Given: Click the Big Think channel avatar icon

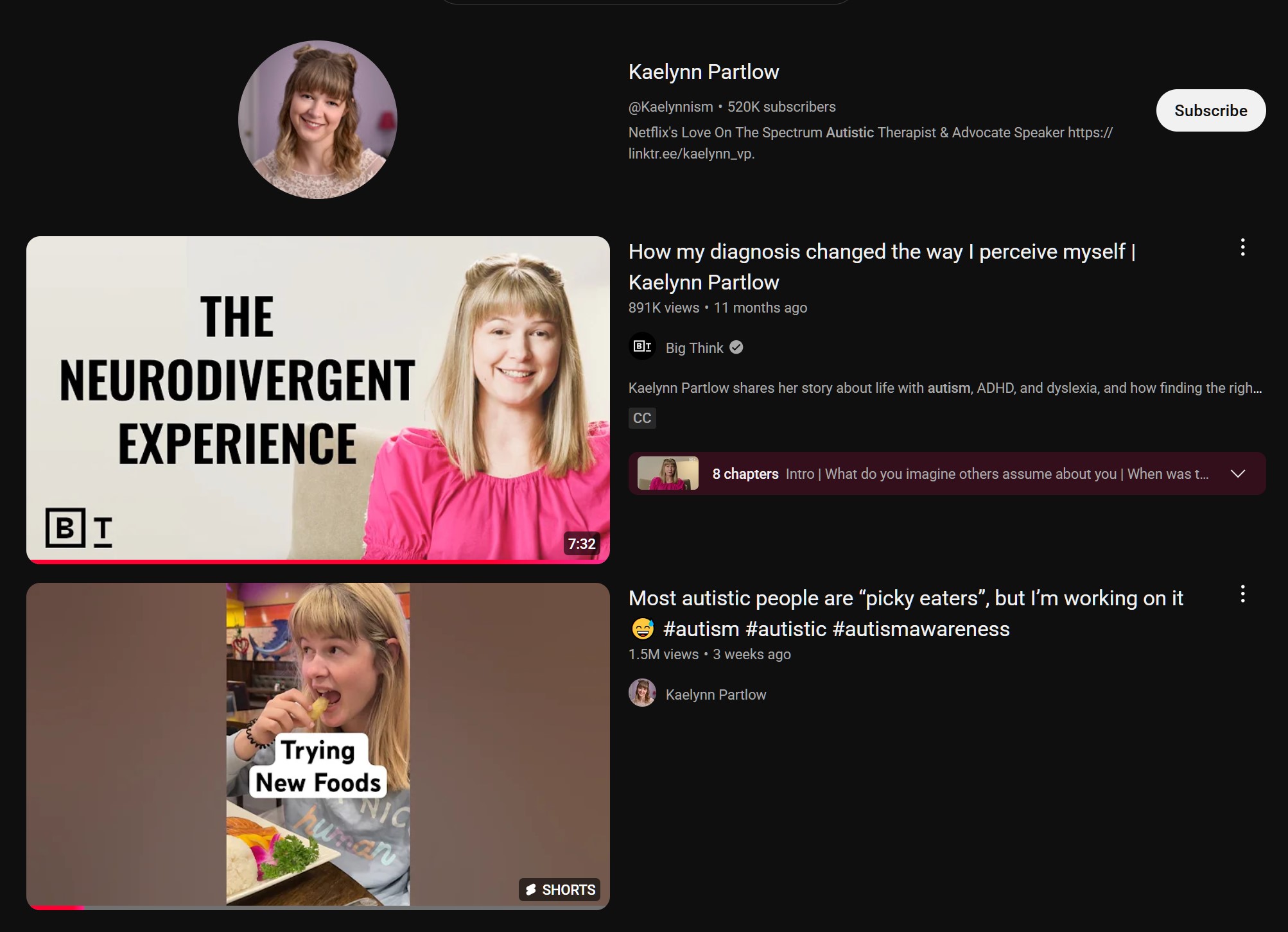Looking at the screenshot, I should (642, 347).
